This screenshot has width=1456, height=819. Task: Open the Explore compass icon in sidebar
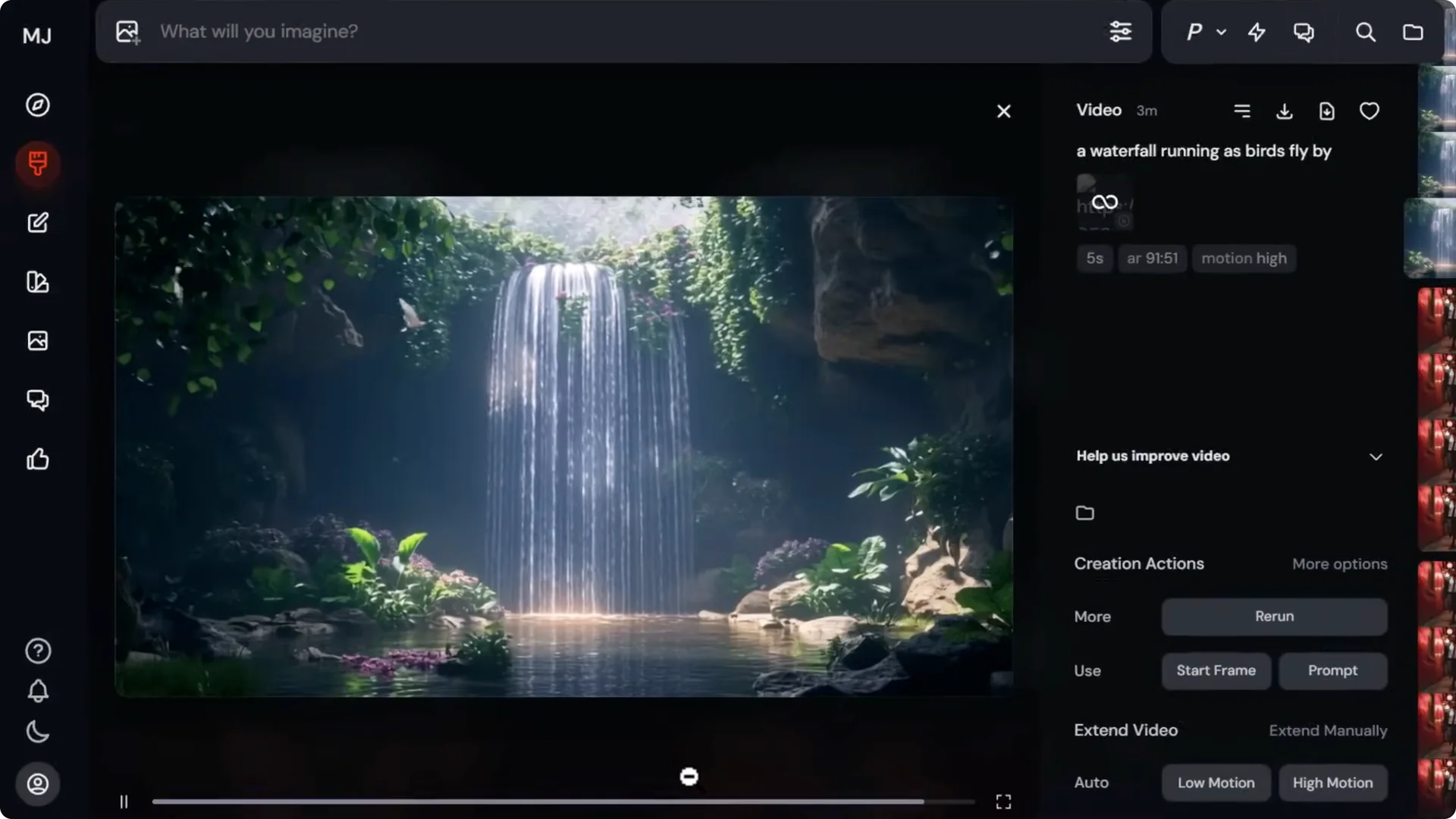[38, 105]
